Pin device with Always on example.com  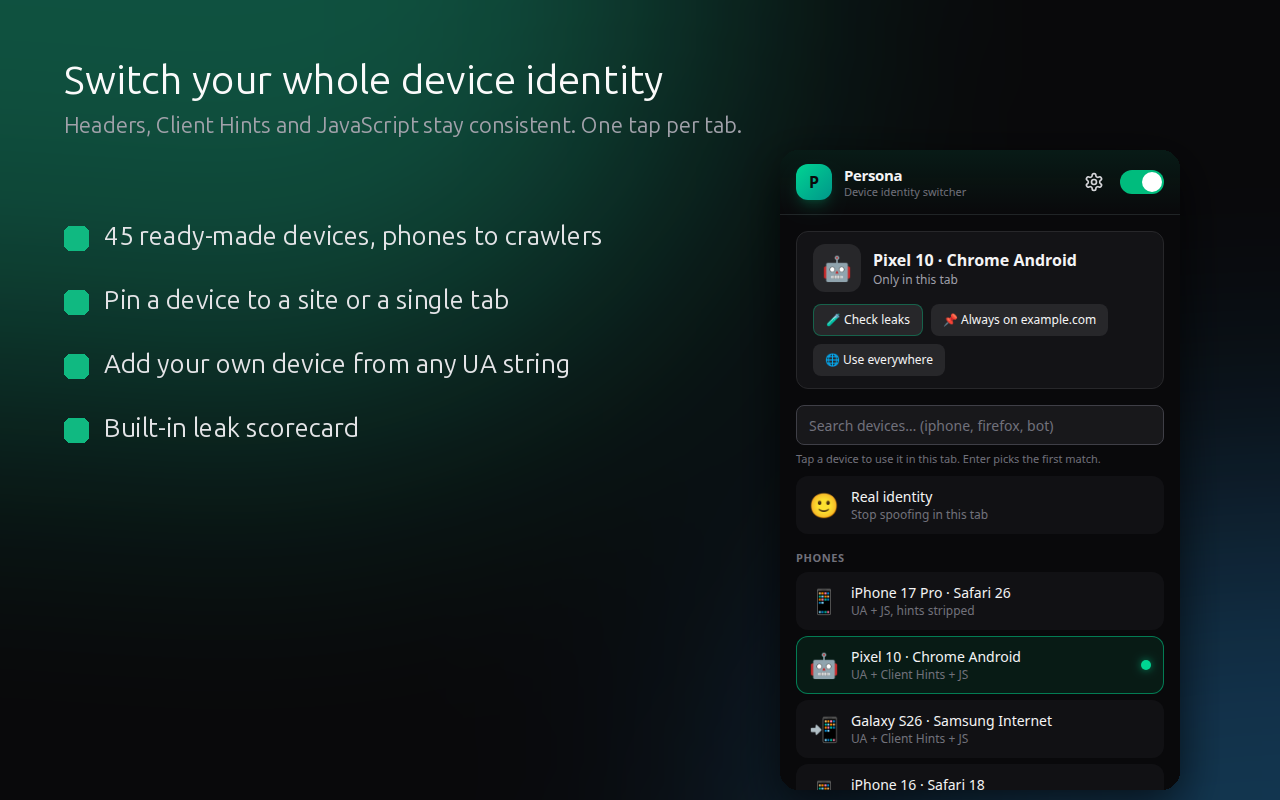tap(1019, 320)
